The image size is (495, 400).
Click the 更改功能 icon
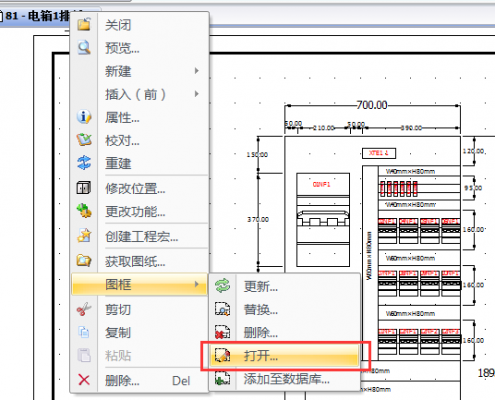(84, 211)
